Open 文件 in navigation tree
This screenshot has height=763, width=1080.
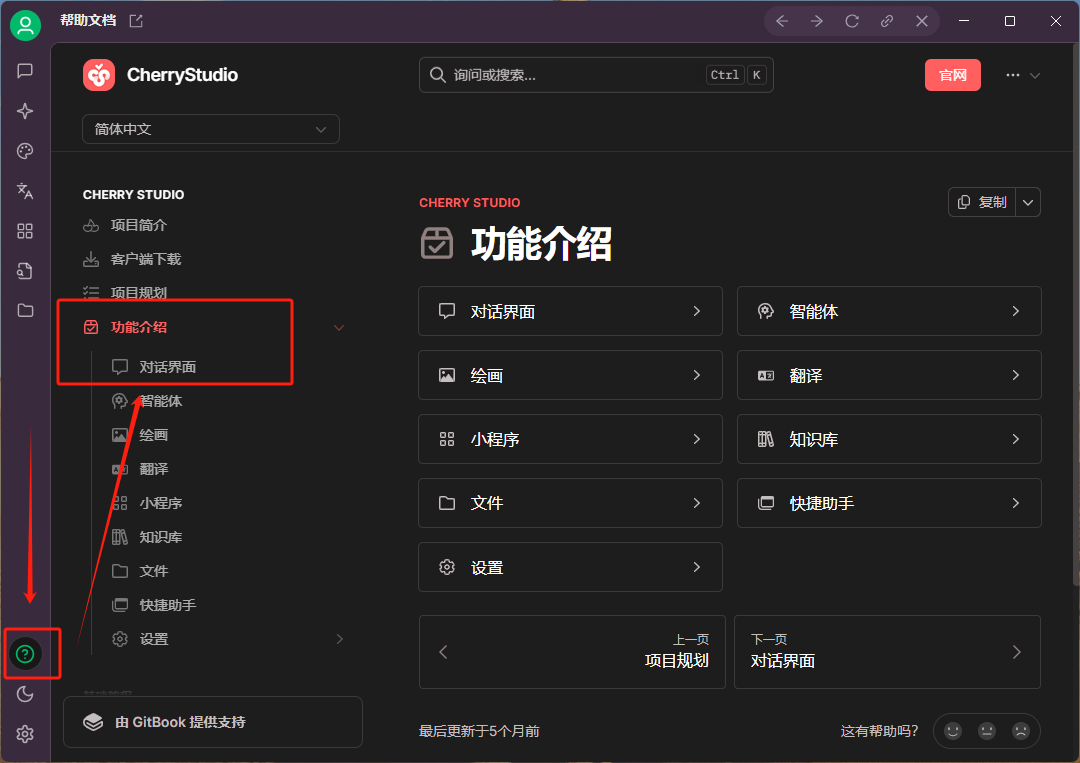point(154,571)
